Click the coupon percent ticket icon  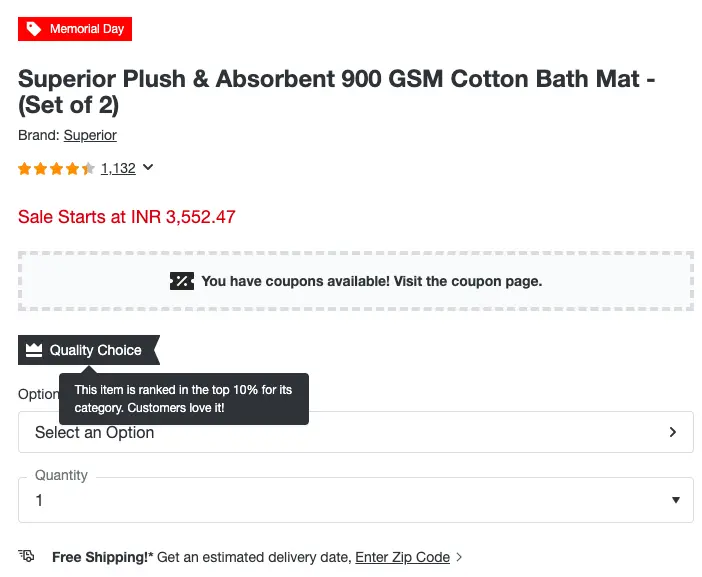click(x=182, y=281)
